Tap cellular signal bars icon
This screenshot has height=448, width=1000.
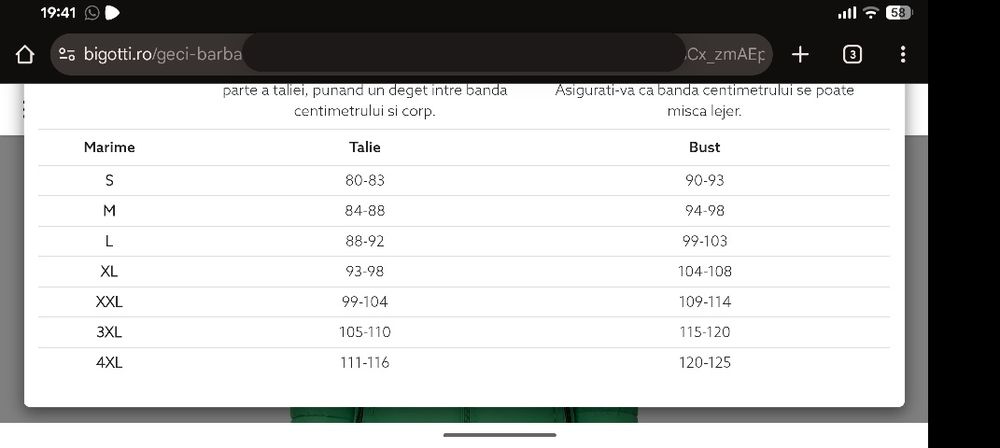(x=847, y=13)
